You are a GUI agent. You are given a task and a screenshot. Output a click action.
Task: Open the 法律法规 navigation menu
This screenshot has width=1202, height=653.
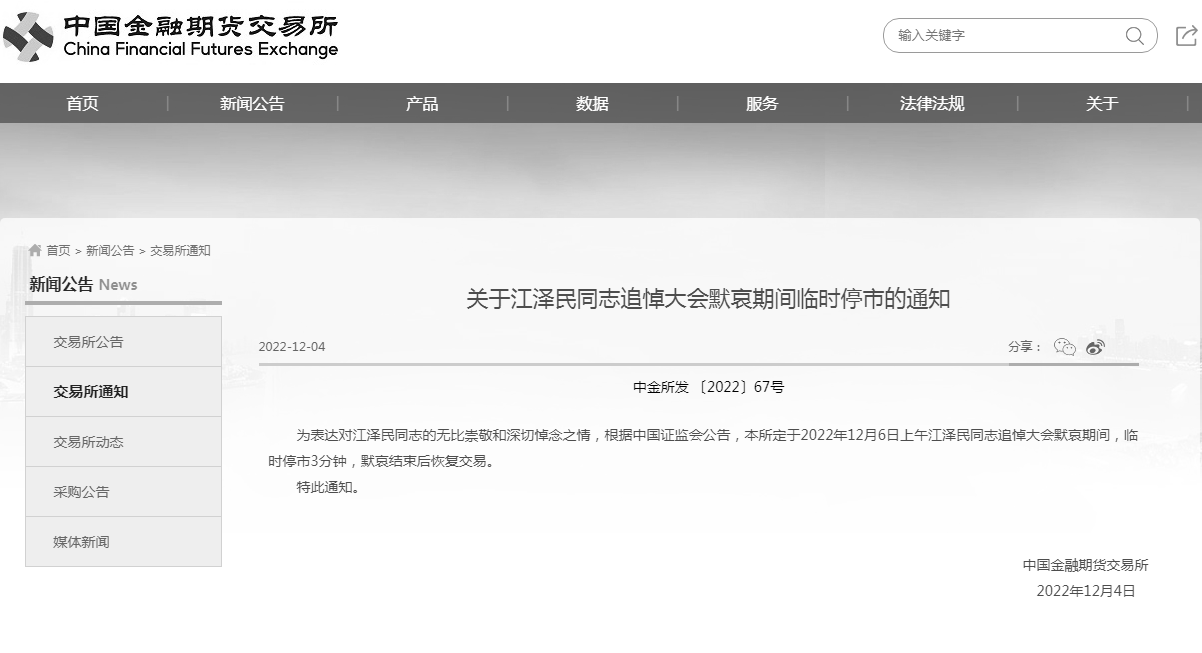(932, 103)
